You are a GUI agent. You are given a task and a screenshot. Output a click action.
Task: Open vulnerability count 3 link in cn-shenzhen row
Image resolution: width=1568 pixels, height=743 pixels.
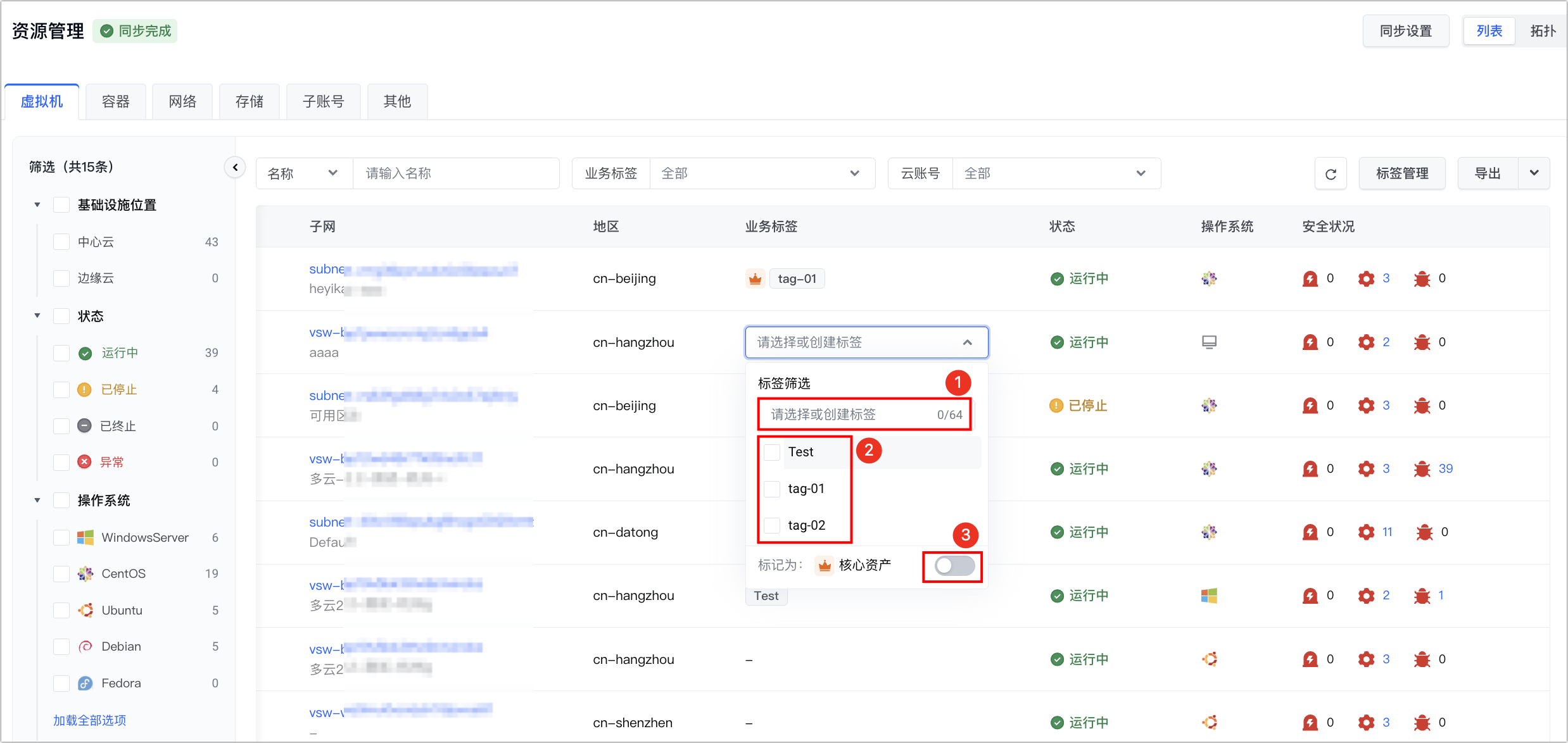coord(1386,722)
